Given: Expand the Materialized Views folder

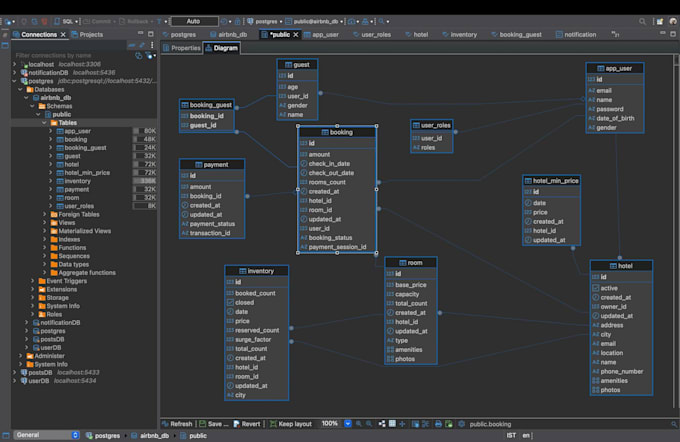Looking at the screenshot, I should (44, 231).
